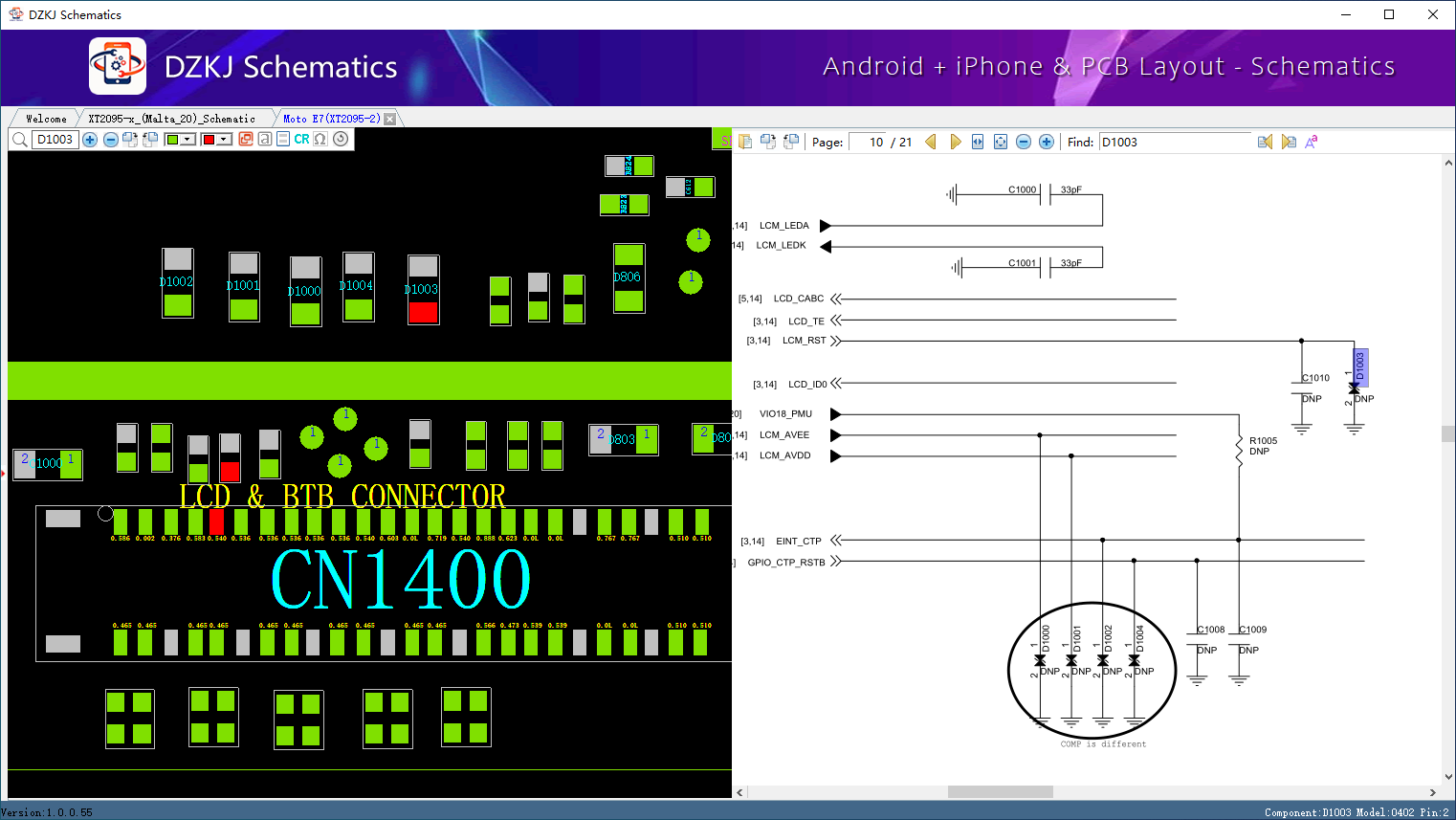This screenshot has height=820, width=1456.
Task: Fit schematic page to width
Action: [x=978, y=142]
